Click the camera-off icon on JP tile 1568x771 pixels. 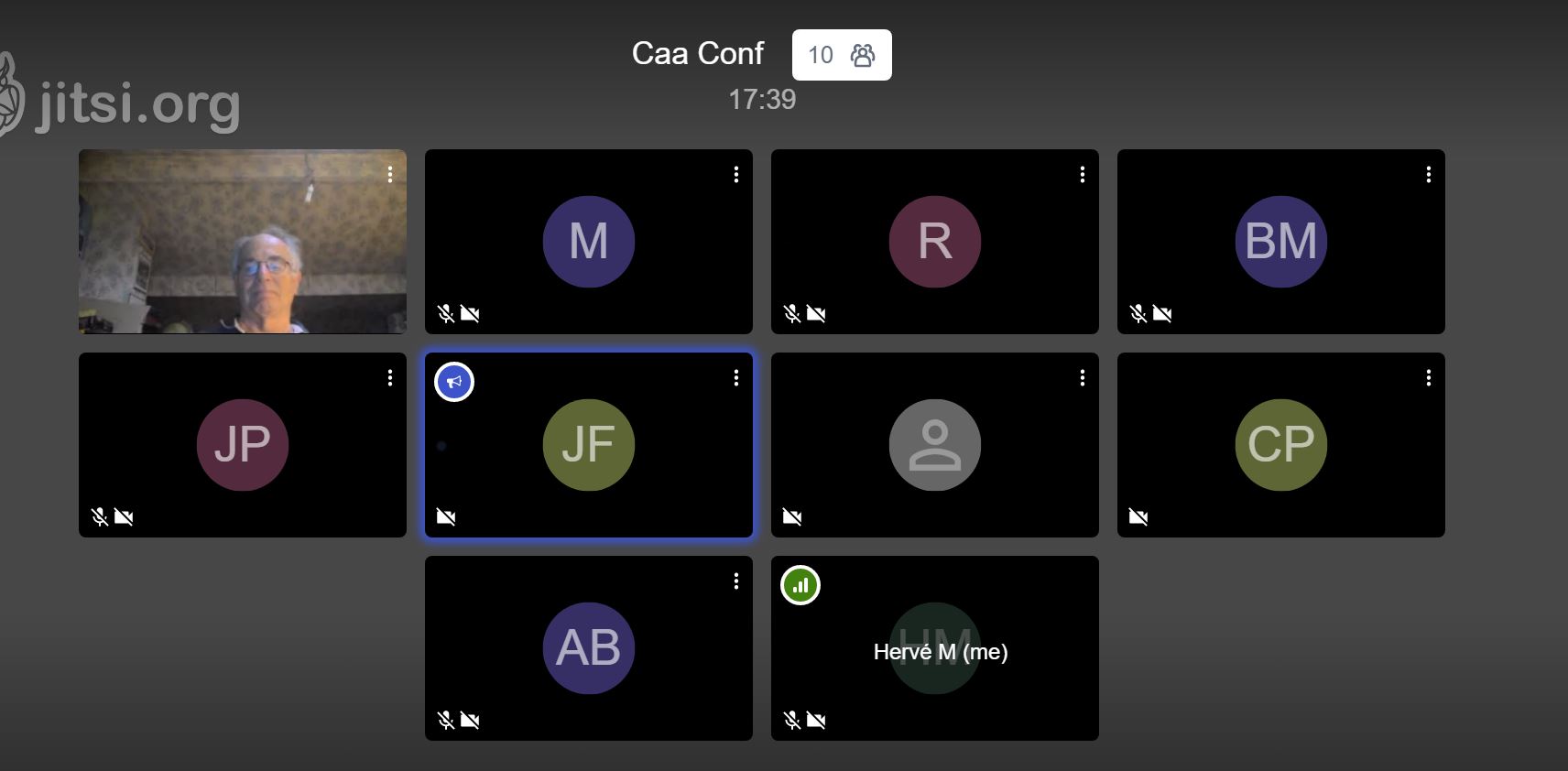[124, 517]
